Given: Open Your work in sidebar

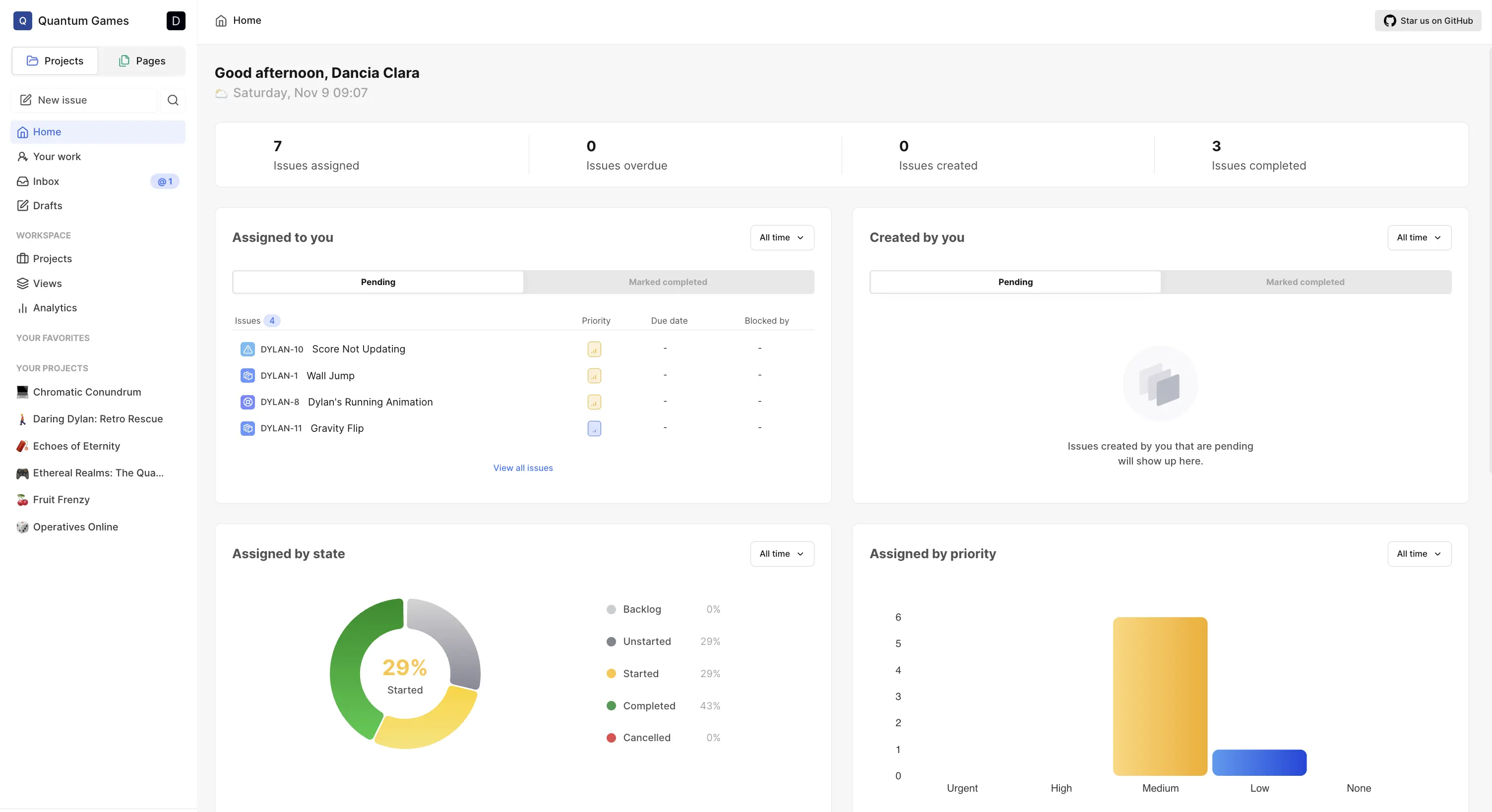Looking at the screenshot, I should 98,157.
